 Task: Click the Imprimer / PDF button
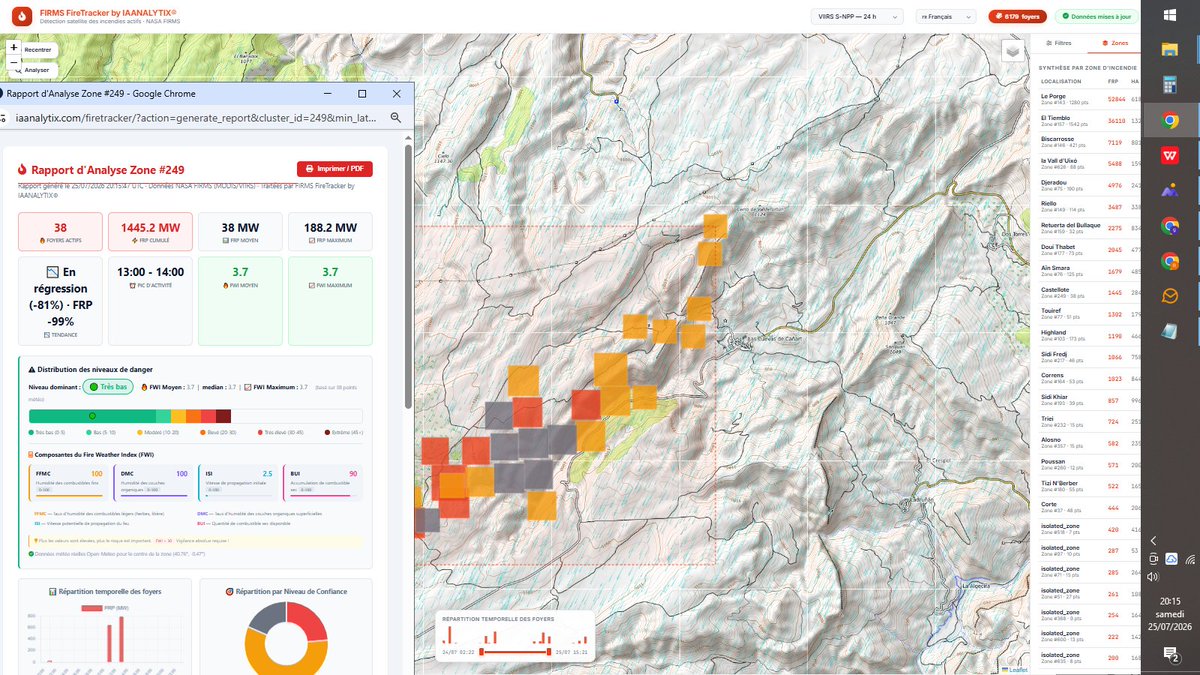pyautogui.click(x=334, y=169)
